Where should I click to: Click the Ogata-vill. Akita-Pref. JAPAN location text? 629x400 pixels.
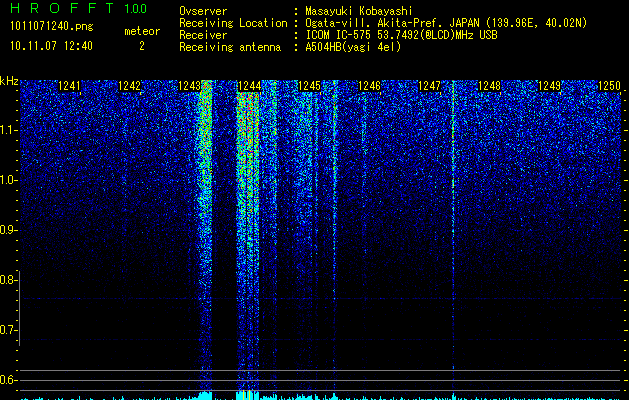[446, 24]
